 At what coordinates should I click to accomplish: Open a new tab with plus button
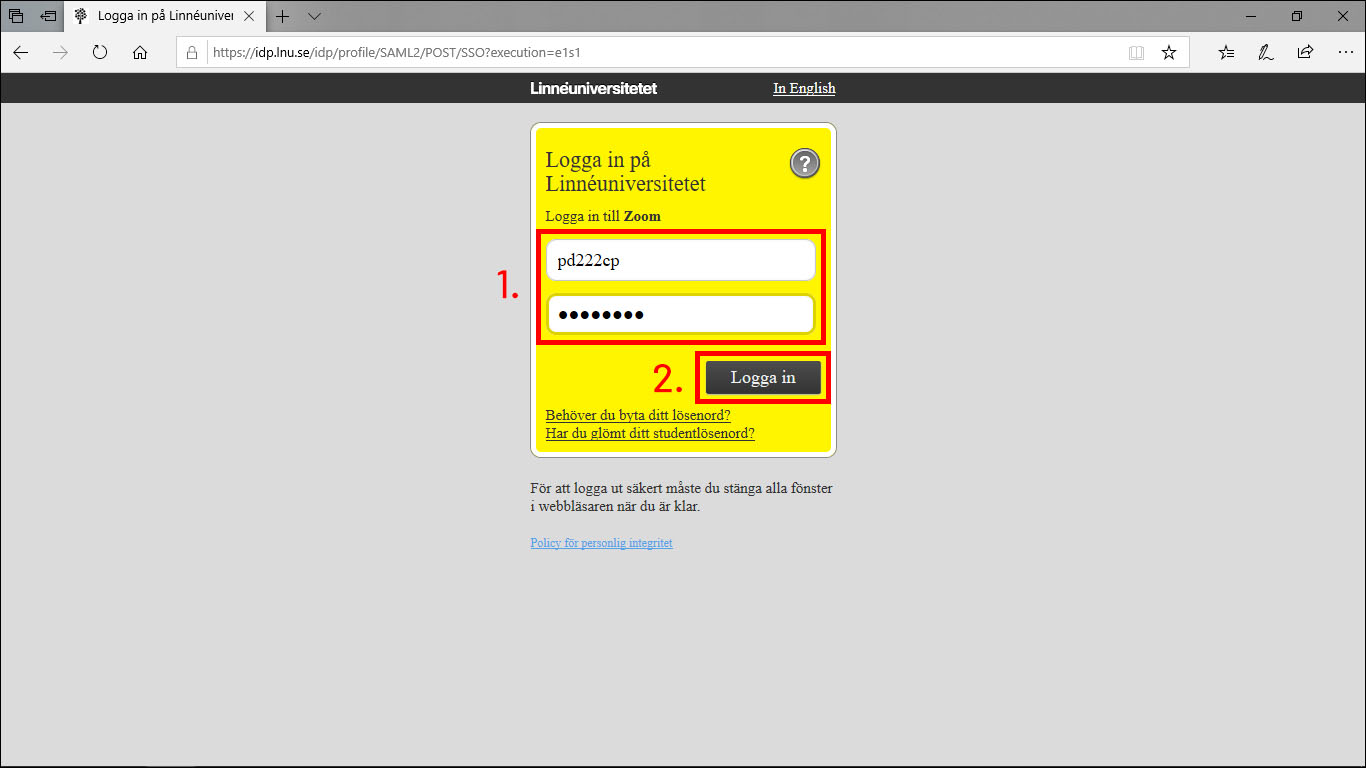tap(283, 16)
